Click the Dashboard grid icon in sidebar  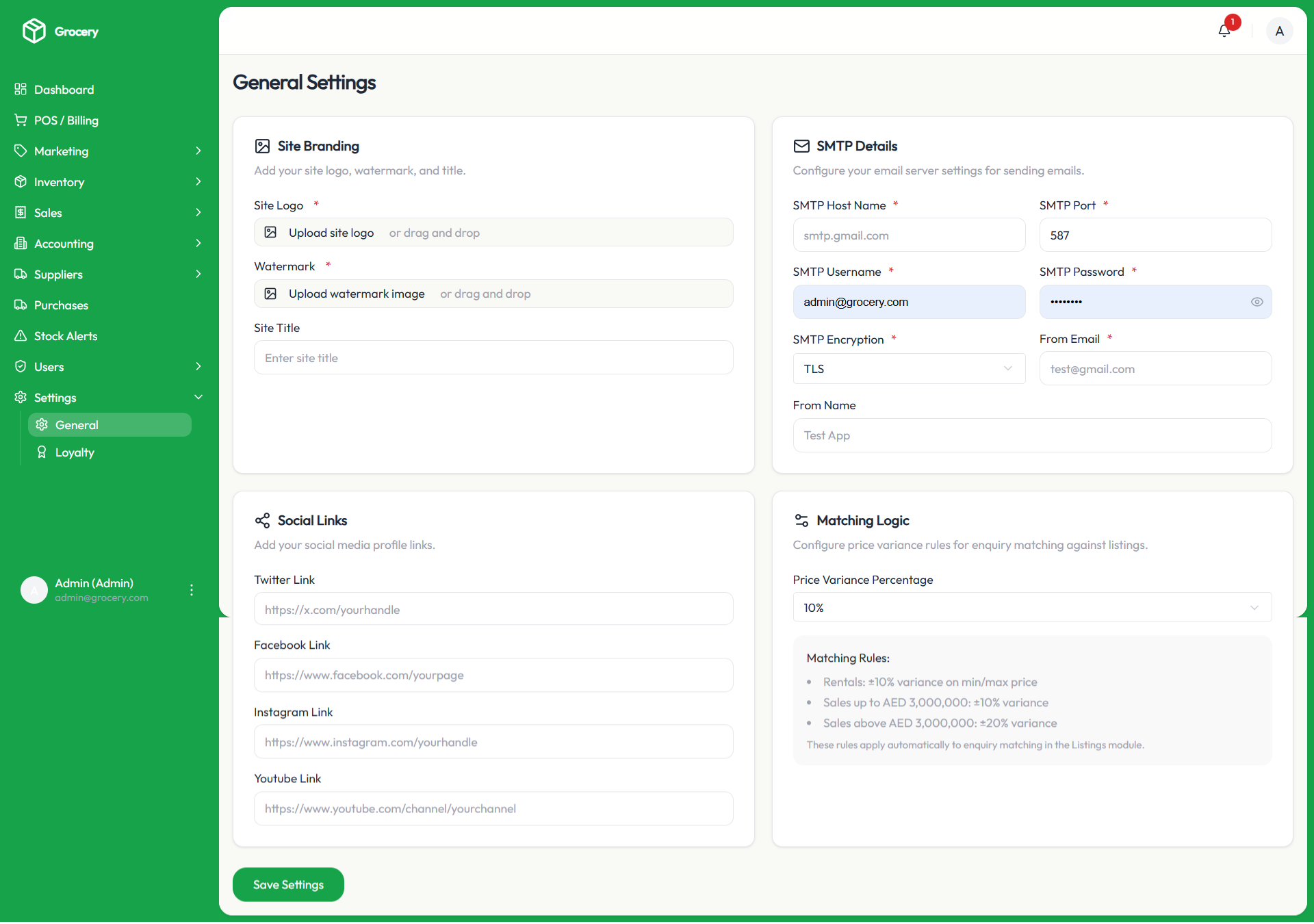21,89
